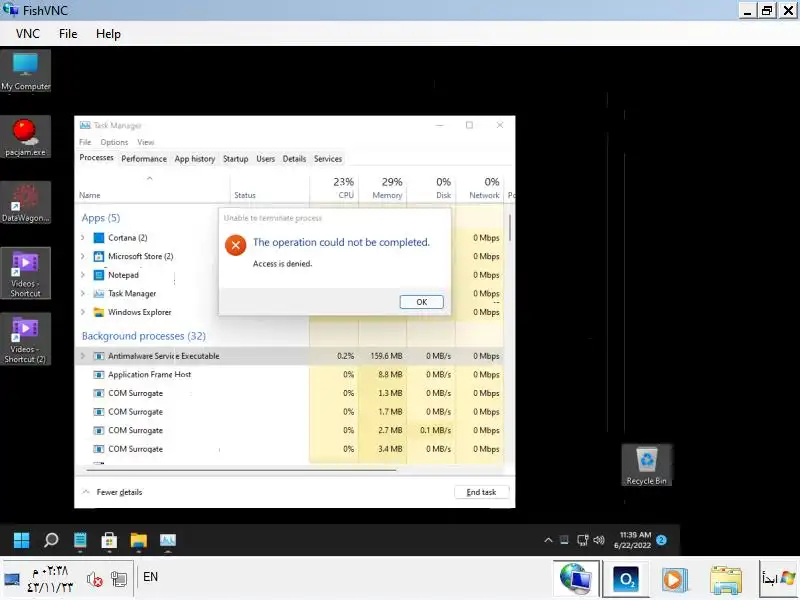The width and height of the screenshot is (800, 600).
Task: Click the host Start button in Arabic
Action: (779, 579)
